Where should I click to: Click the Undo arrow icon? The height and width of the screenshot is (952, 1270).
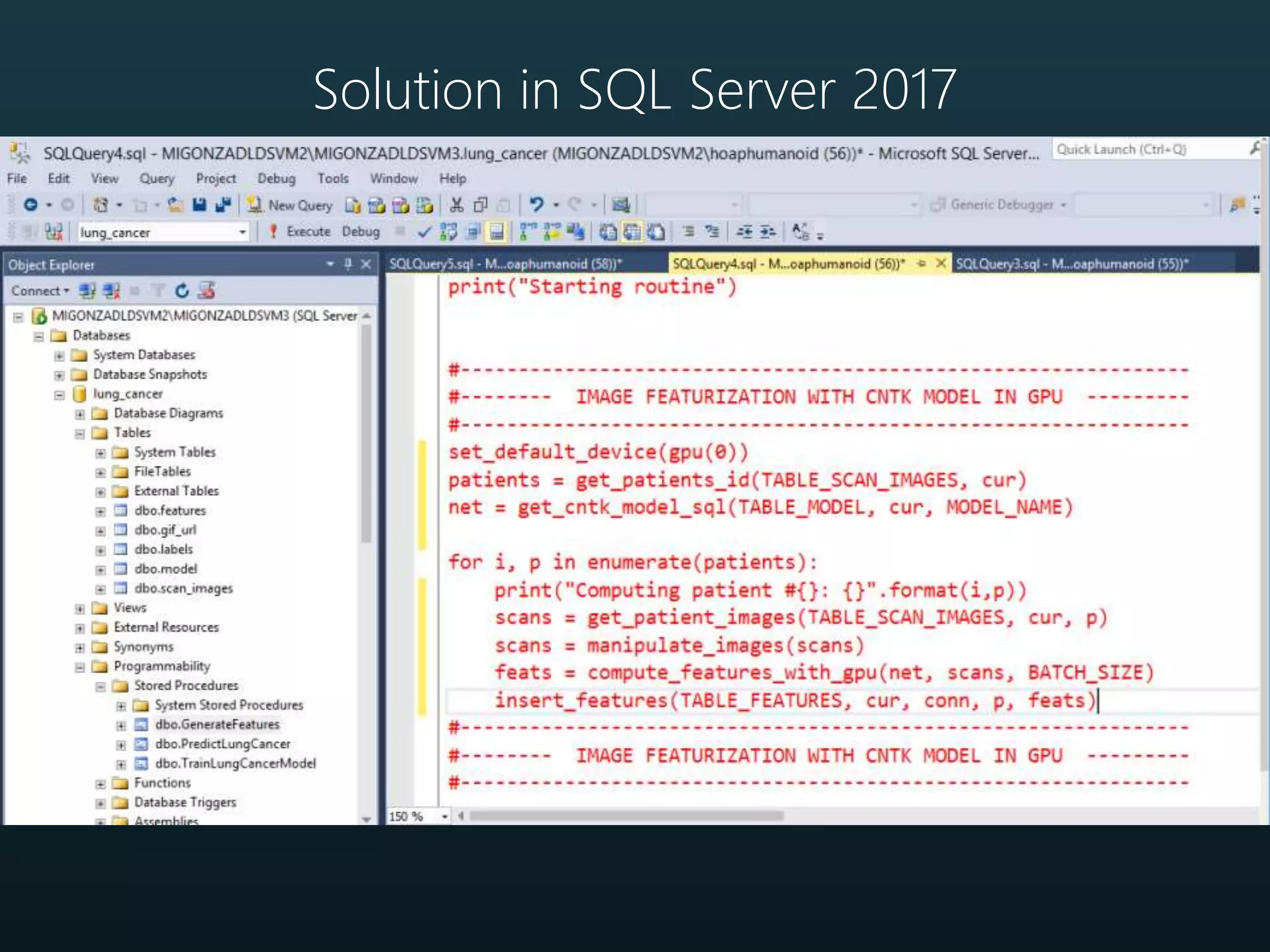536,205
